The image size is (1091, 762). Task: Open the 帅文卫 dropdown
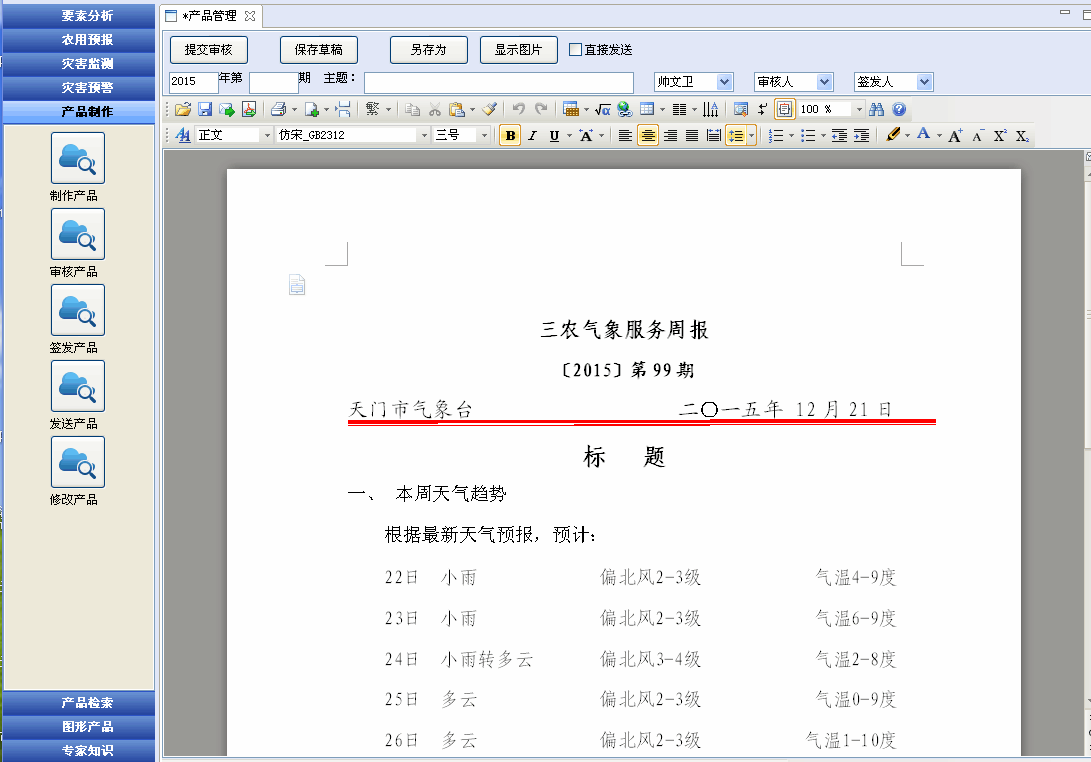tap(724, 82)
